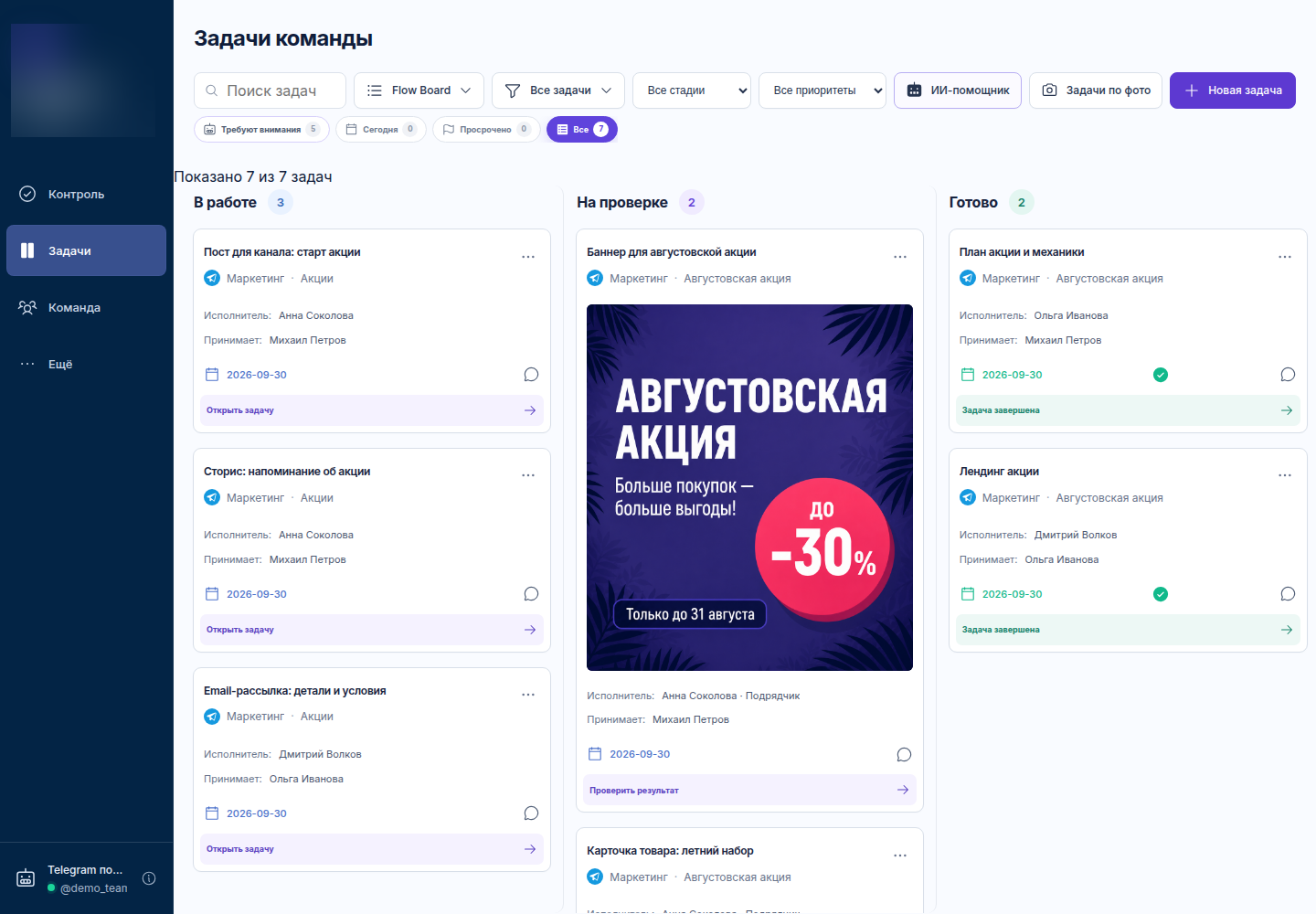1316x914 pixels.
Task: Open more menu for 'Сторис: напоминание об акции'
Action: point(528,475)
